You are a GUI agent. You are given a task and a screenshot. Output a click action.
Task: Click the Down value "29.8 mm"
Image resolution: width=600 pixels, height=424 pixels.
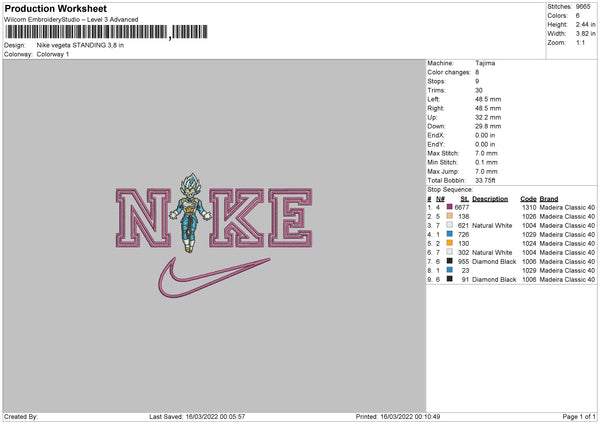coord(488,126)
